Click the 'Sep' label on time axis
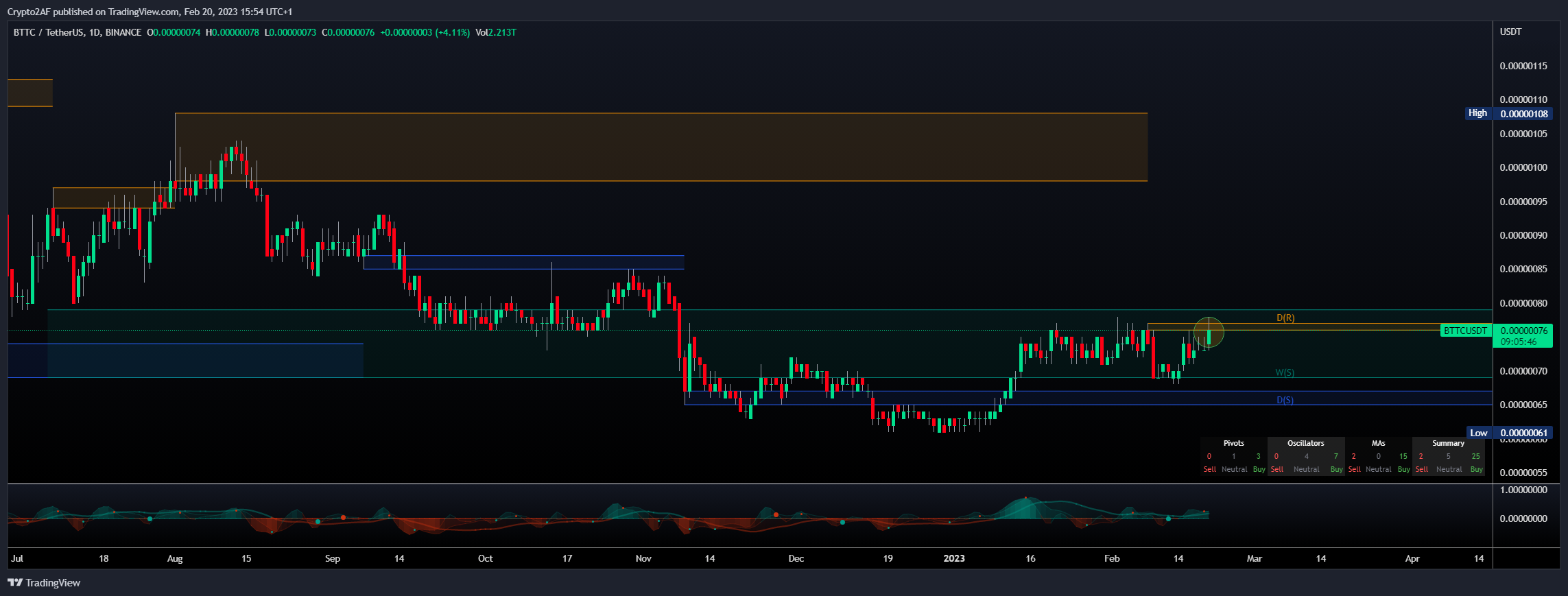1568x596 pixels. [333, 558]
